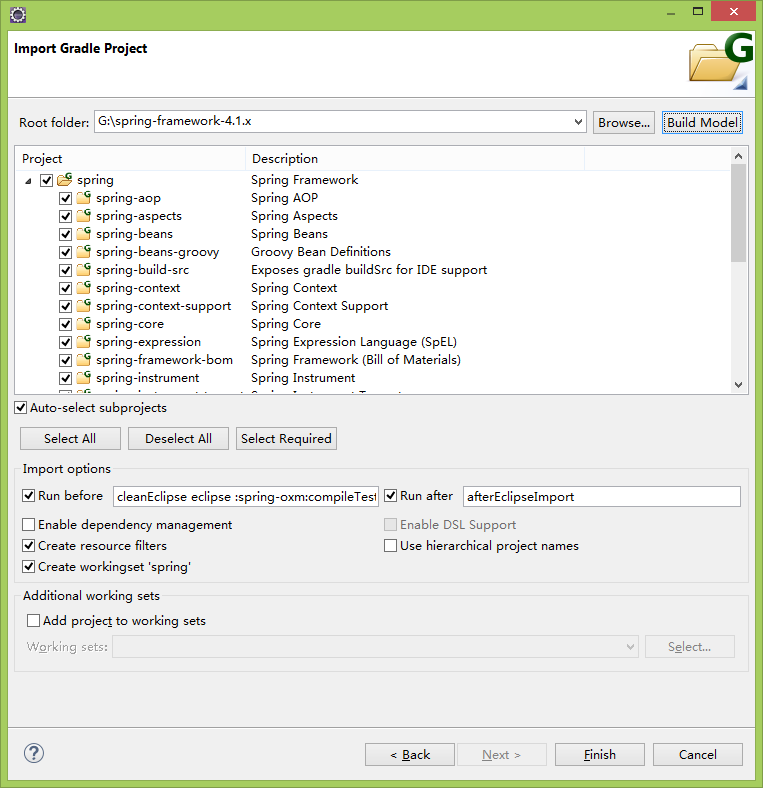The height and width of the screenshot is (788, 763).
Task: Select the spring-core project name
Action: pyautogui.click(x=130, y=324)
